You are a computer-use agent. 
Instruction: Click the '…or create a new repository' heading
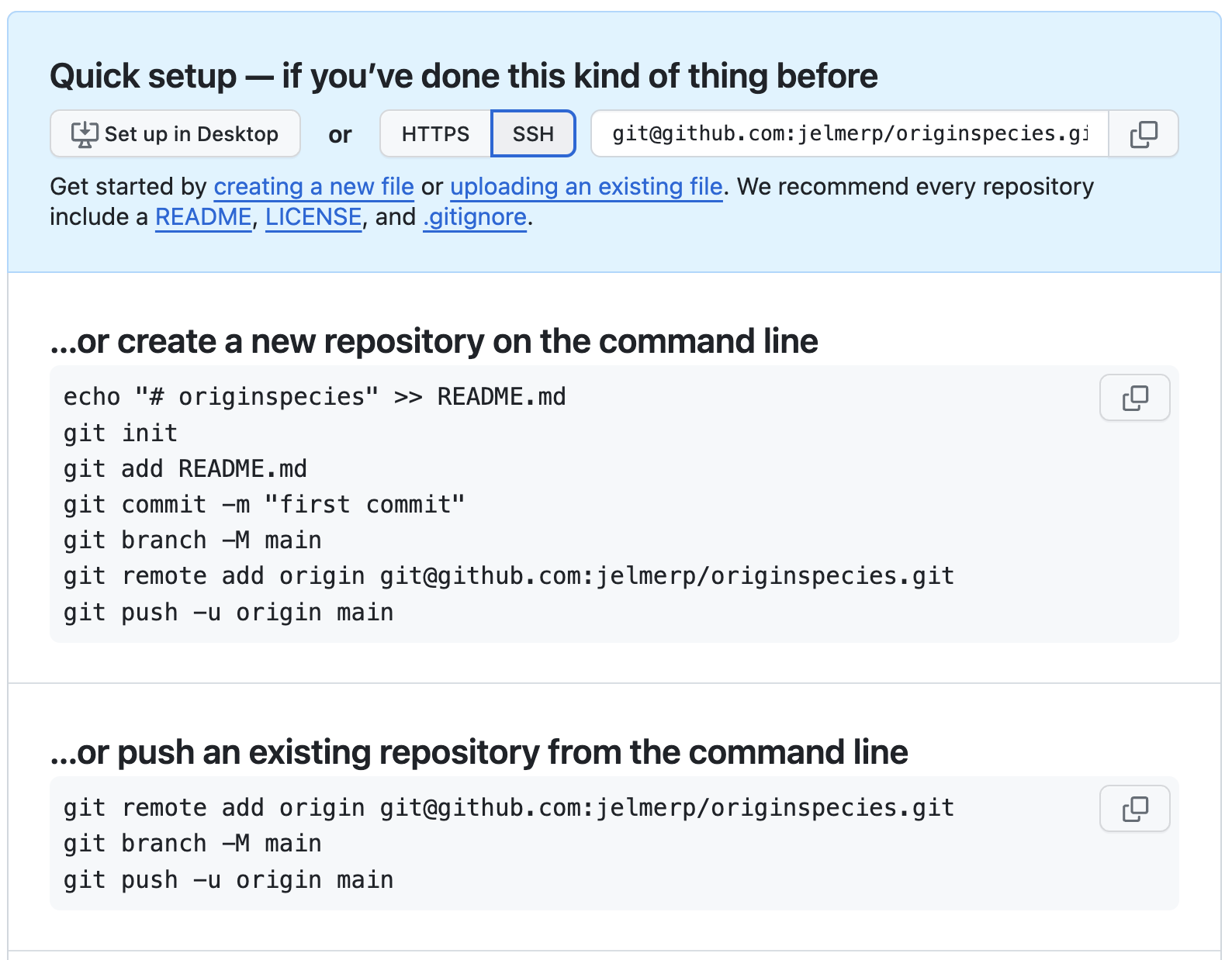coord(434,342)
